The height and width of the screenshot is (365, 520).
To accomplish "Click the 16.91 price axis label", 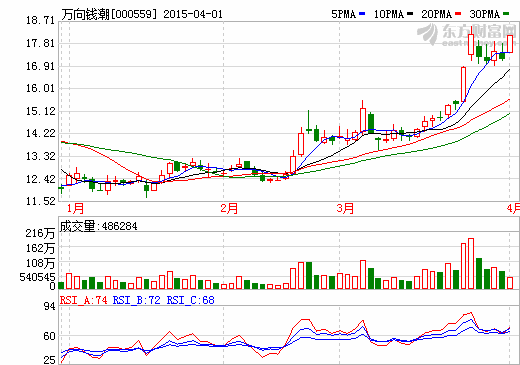I will coord(40,66).
